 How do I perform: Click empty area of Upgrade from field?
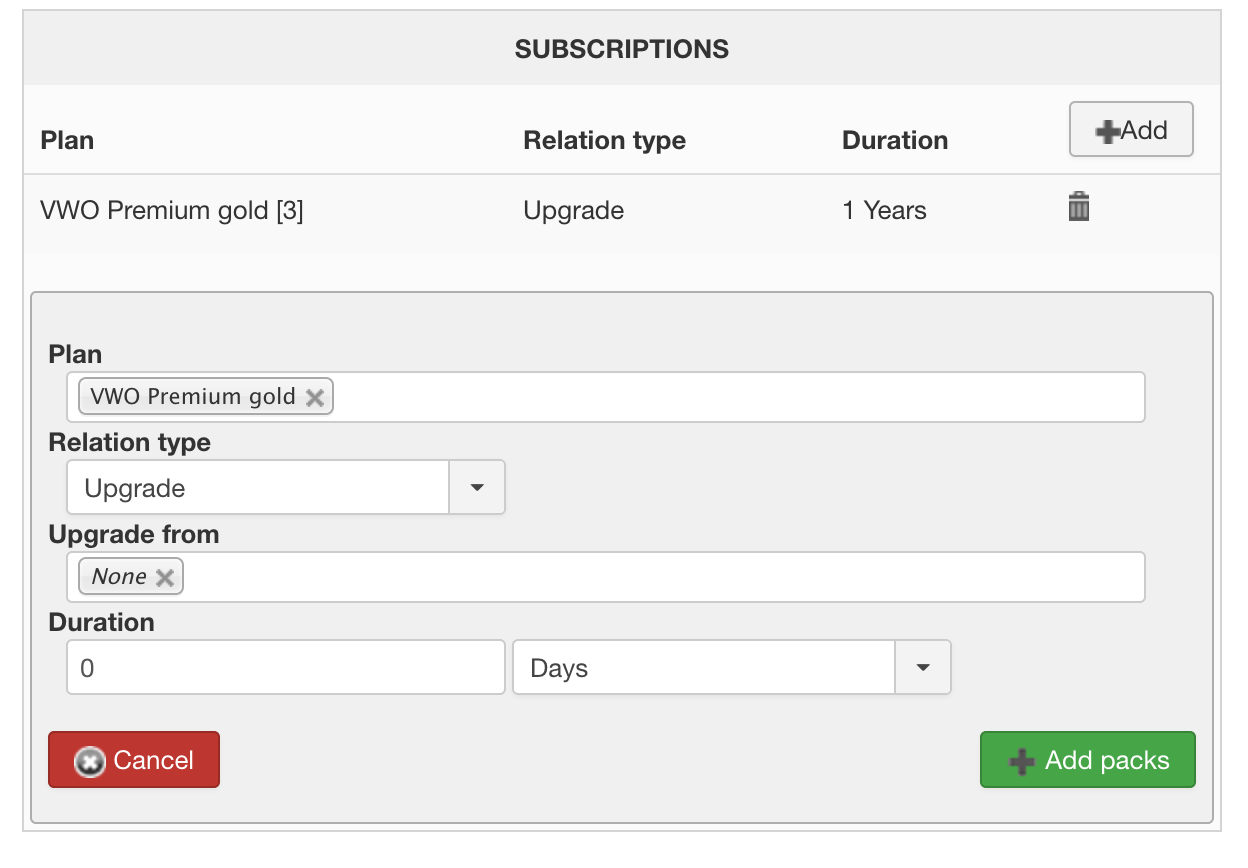tap(660, 577)
